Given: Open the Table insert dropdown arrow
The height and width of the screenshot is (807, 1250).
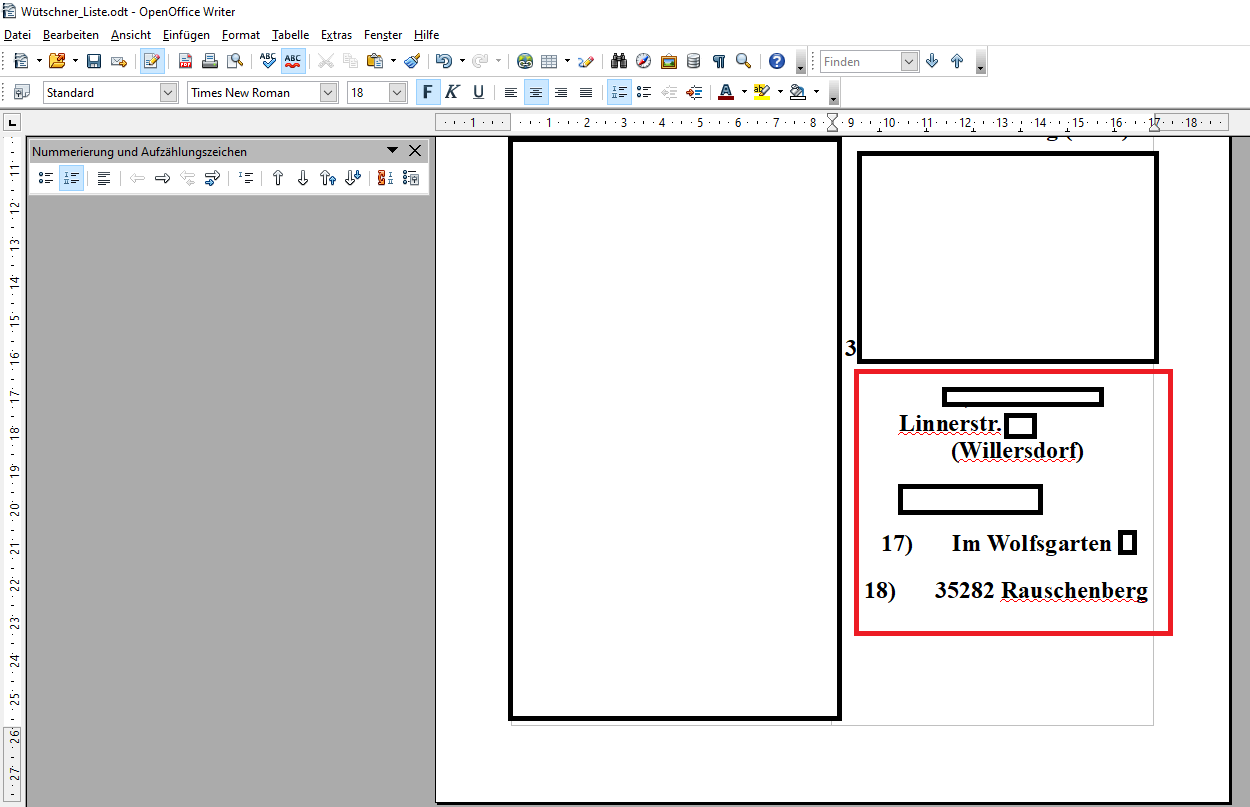Looking at the screenshot, I should 567,61.
